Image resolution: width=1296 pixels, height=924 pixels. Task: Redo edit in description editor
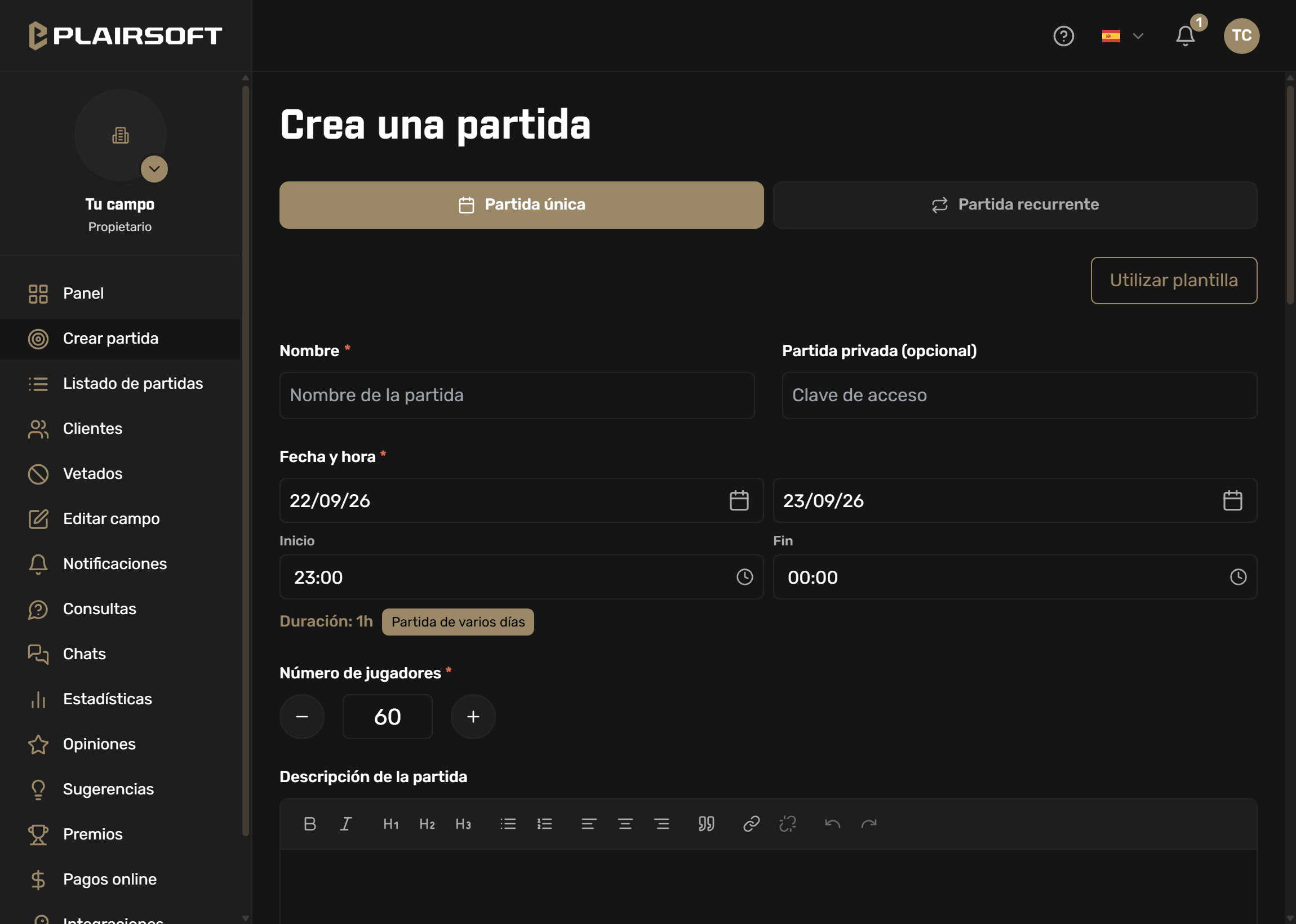(869, 824)
